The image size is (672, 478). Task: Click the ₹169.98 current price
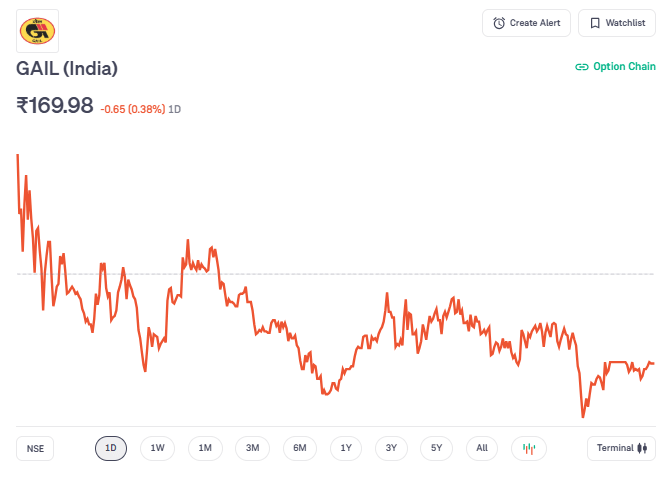click(55, 105)
